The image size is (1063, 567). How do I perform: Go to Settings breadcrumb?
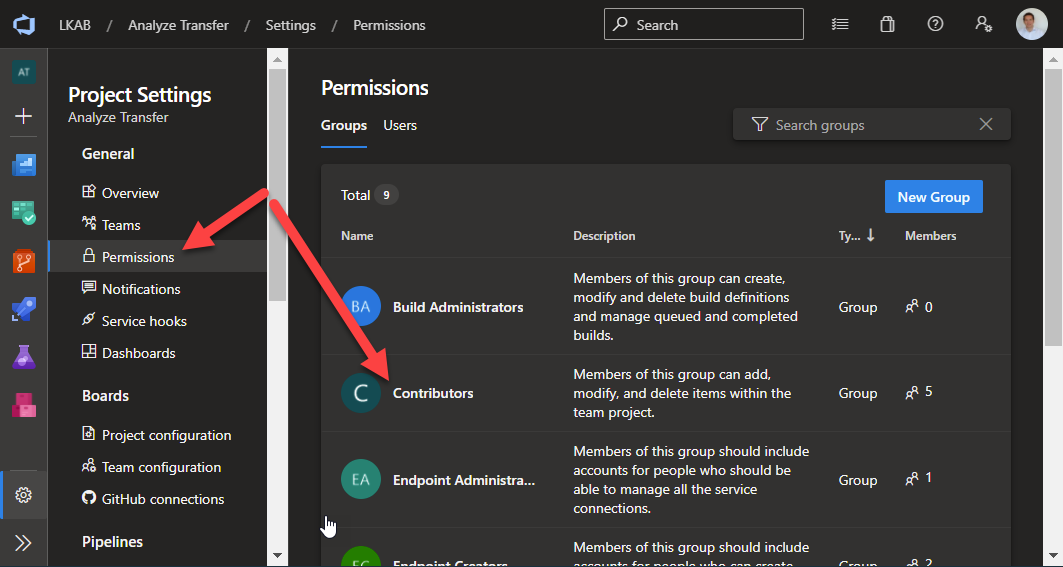(291, 25)
